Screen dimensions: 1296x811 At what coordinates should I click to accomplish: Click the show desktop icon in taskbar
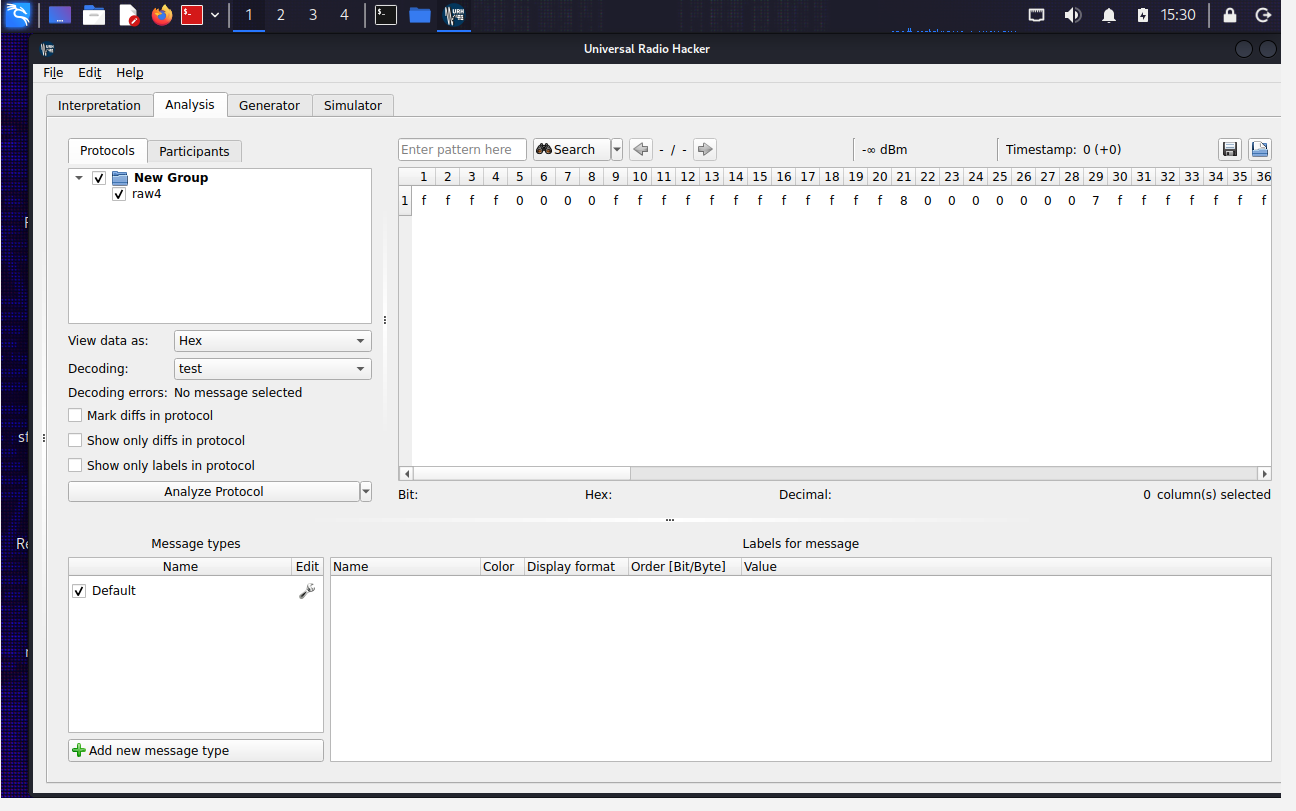(60, 15)
